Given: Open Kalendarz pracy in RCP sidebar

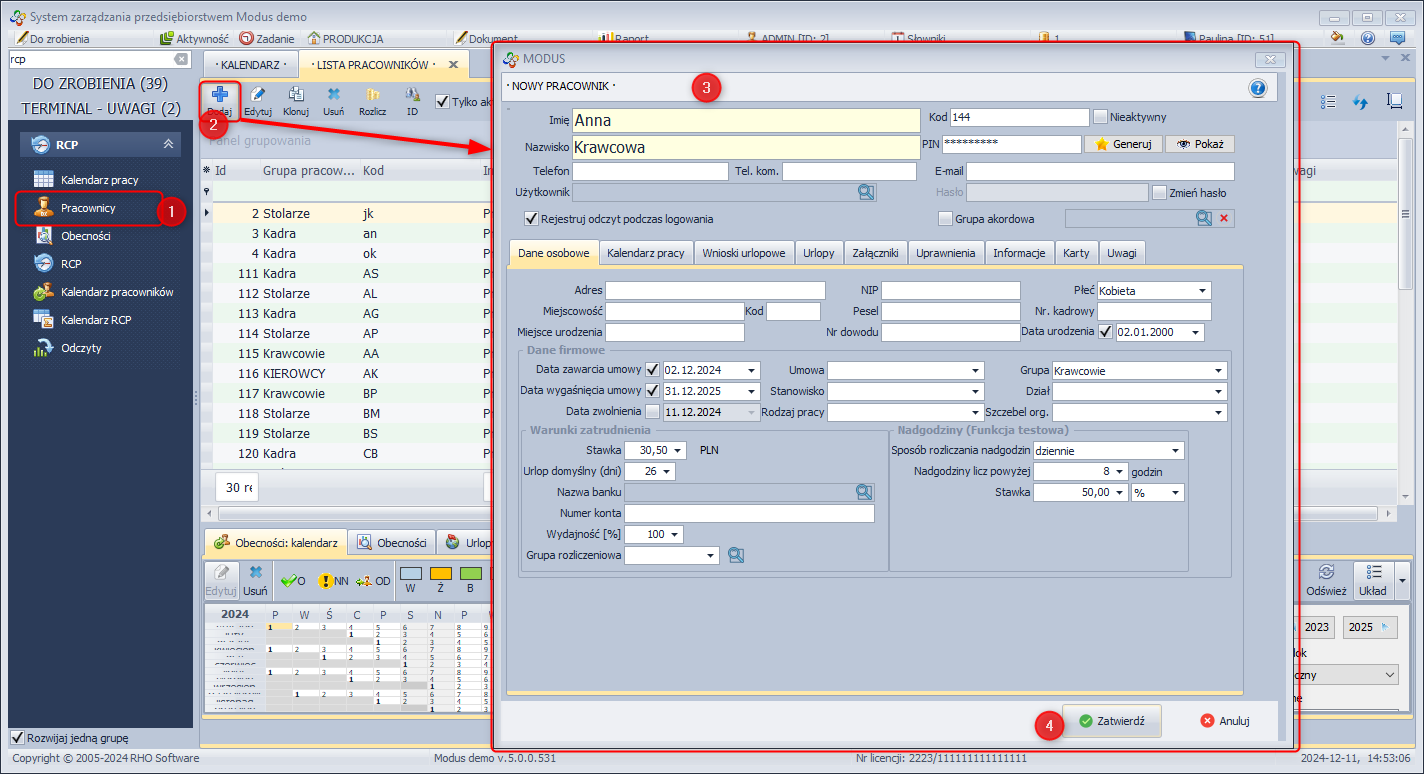Looking at the screenshot, I should (x=99, y=180).
